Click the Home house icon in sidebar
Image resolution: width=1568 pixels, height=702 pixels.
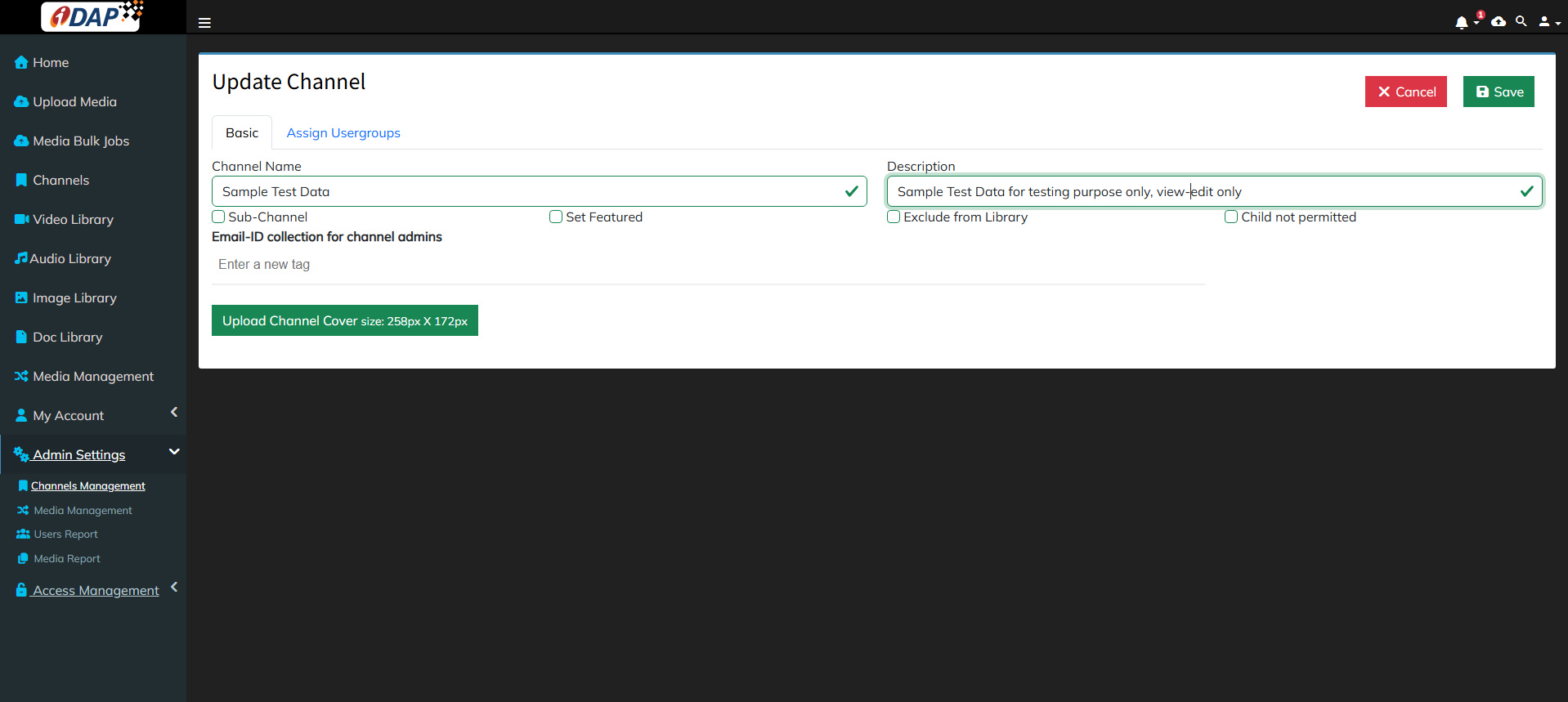pyautogui.click(x=21, y=63)
